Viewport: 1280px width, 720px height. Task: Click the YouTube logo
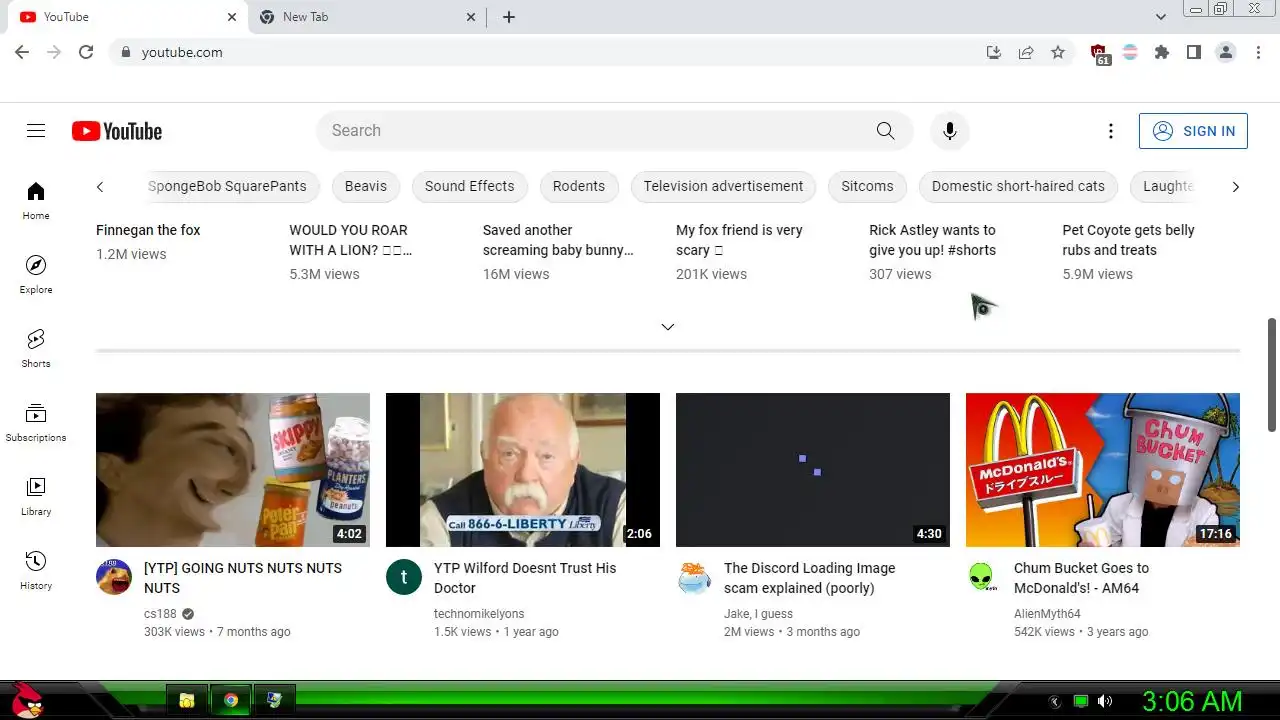click(117, 131)
